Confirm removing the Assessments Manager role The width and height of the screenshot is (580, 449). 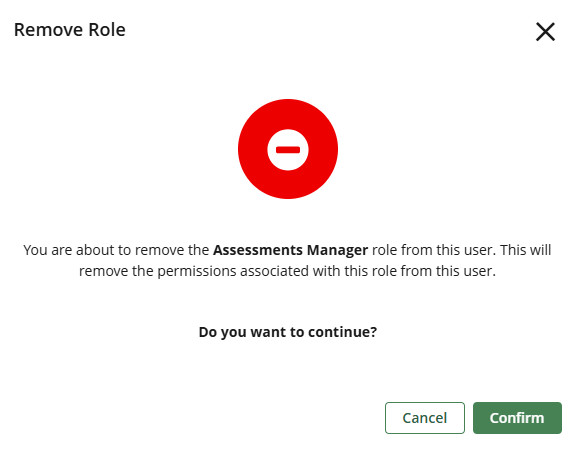coord(517,418)
